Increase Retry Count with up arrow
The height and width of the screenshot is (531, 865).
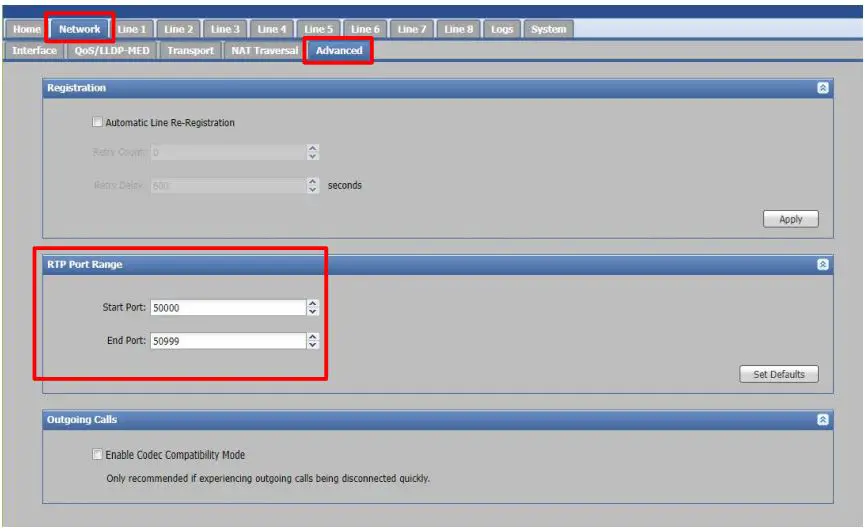click(x=313, y=148)
